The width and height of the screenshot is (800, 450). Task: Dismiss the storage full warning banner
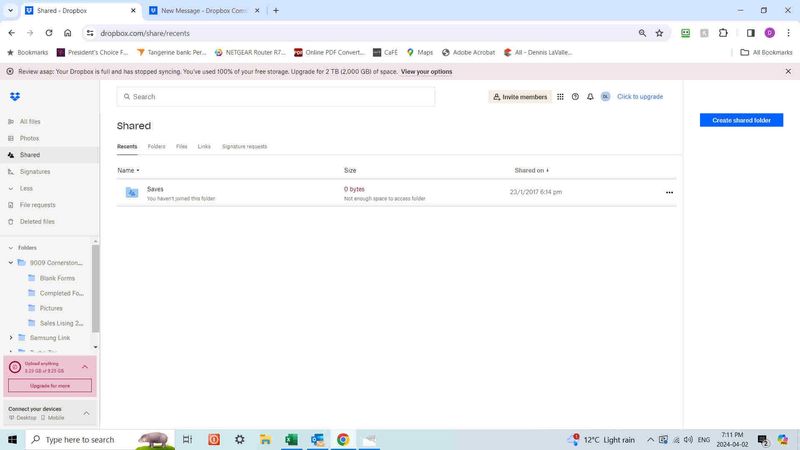click(x=788, y=72)
